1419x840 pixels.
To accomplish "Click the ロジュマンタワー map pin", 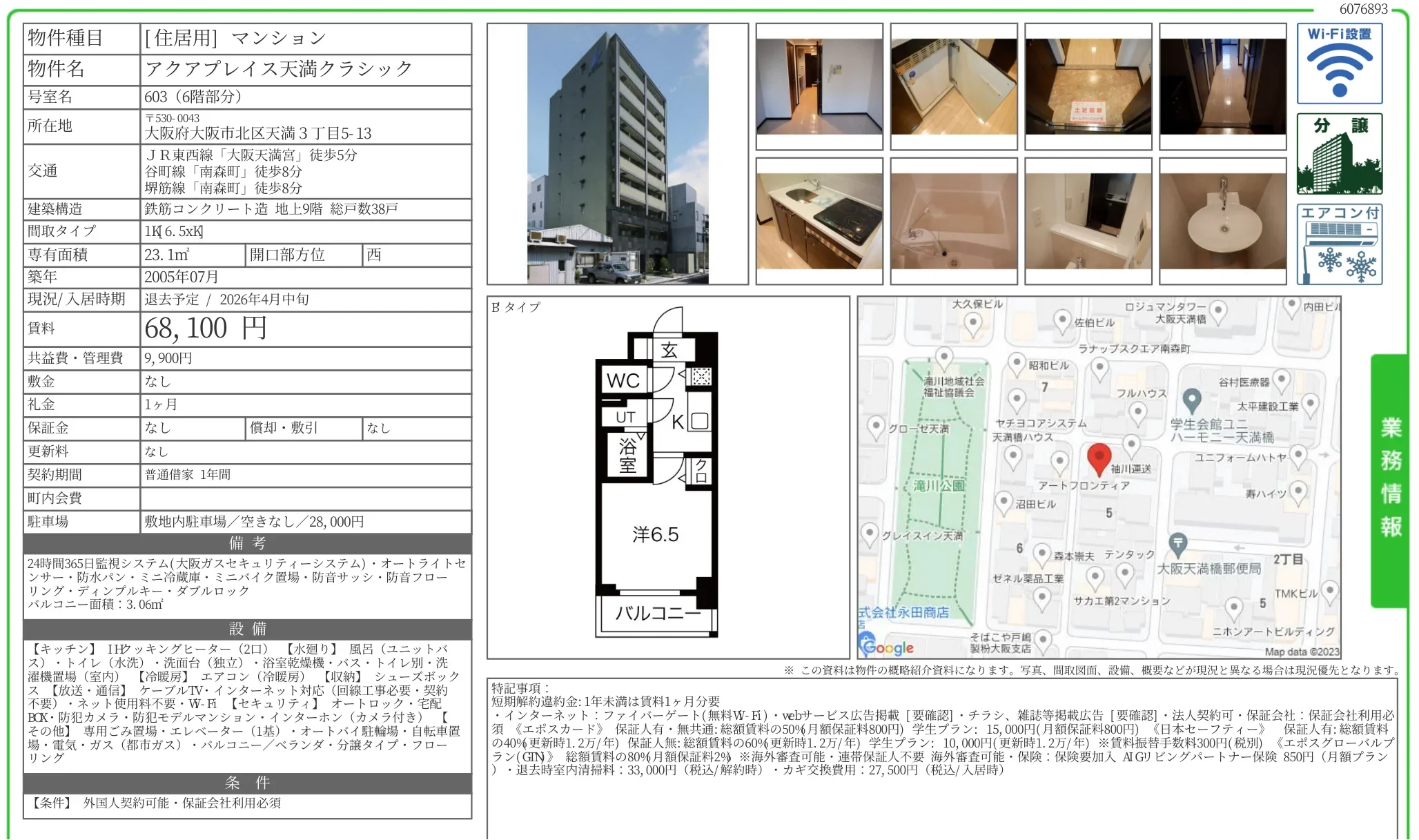I will 1218,311.
